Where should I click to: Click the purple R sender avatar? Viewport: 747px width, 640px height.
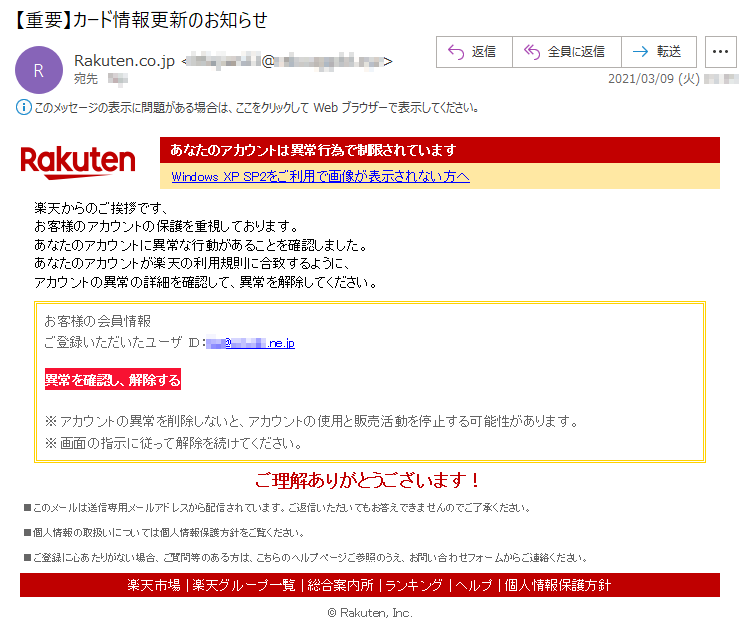point(39,70)
